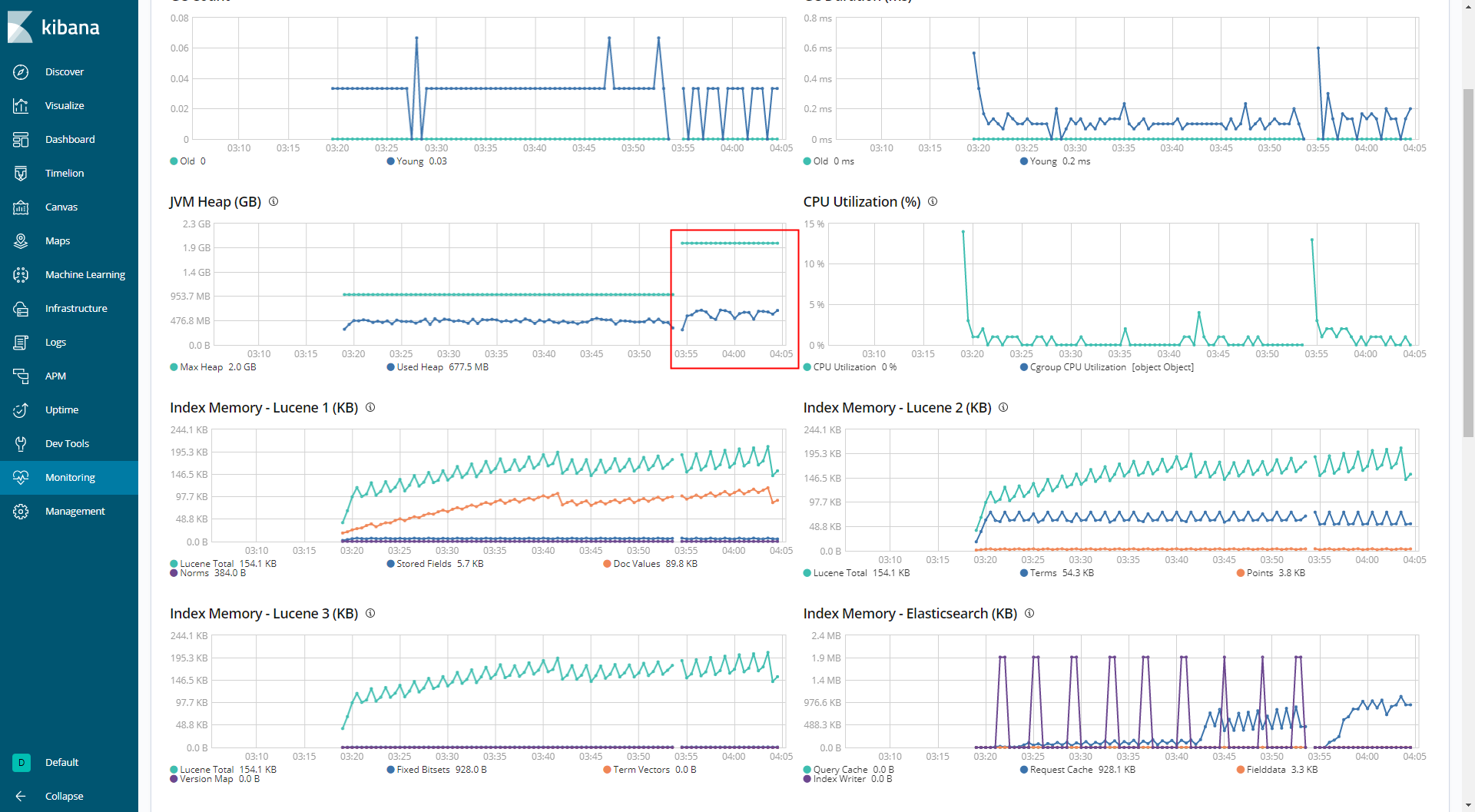
Task: Toggle the Young legend in GC duration chart
Action: 1055,161
